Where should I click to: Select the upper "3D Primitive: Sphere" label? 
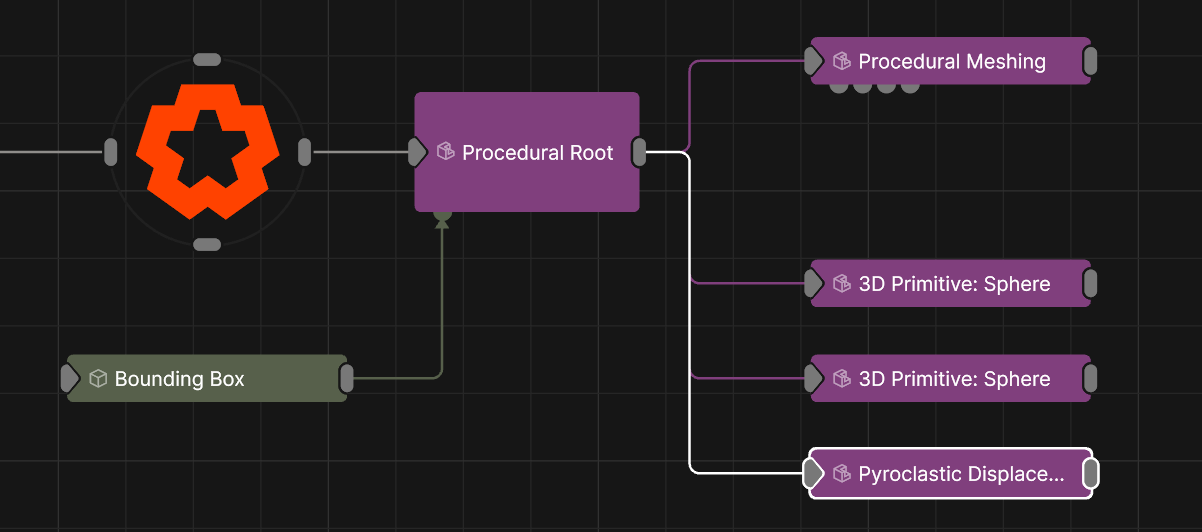coord(955,285)
